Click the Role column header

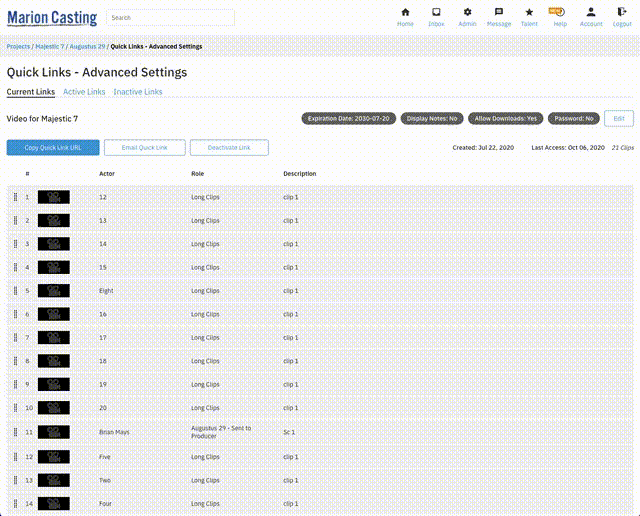coord(198,173)
